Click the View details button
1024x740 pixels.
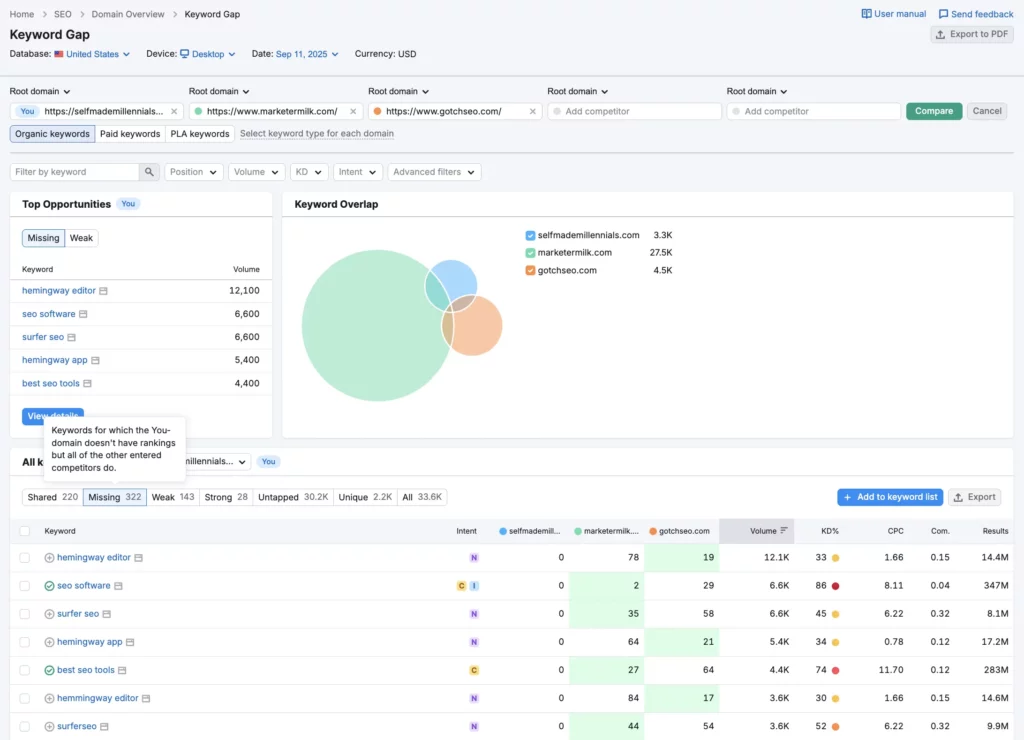pos(52,416)
